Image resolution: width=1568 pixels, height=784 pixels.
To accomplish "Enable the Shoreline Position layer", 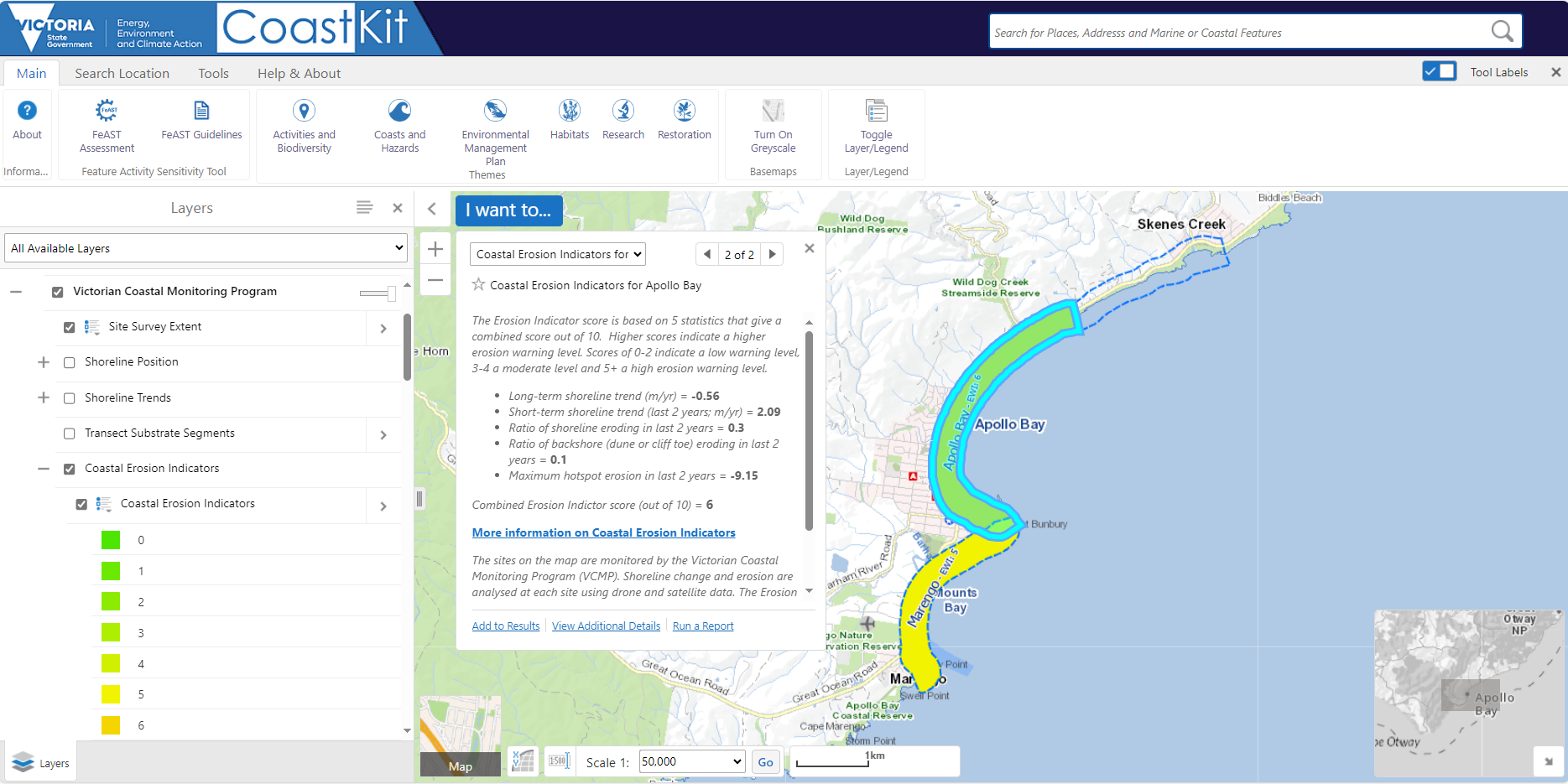I will click(70, 362).
